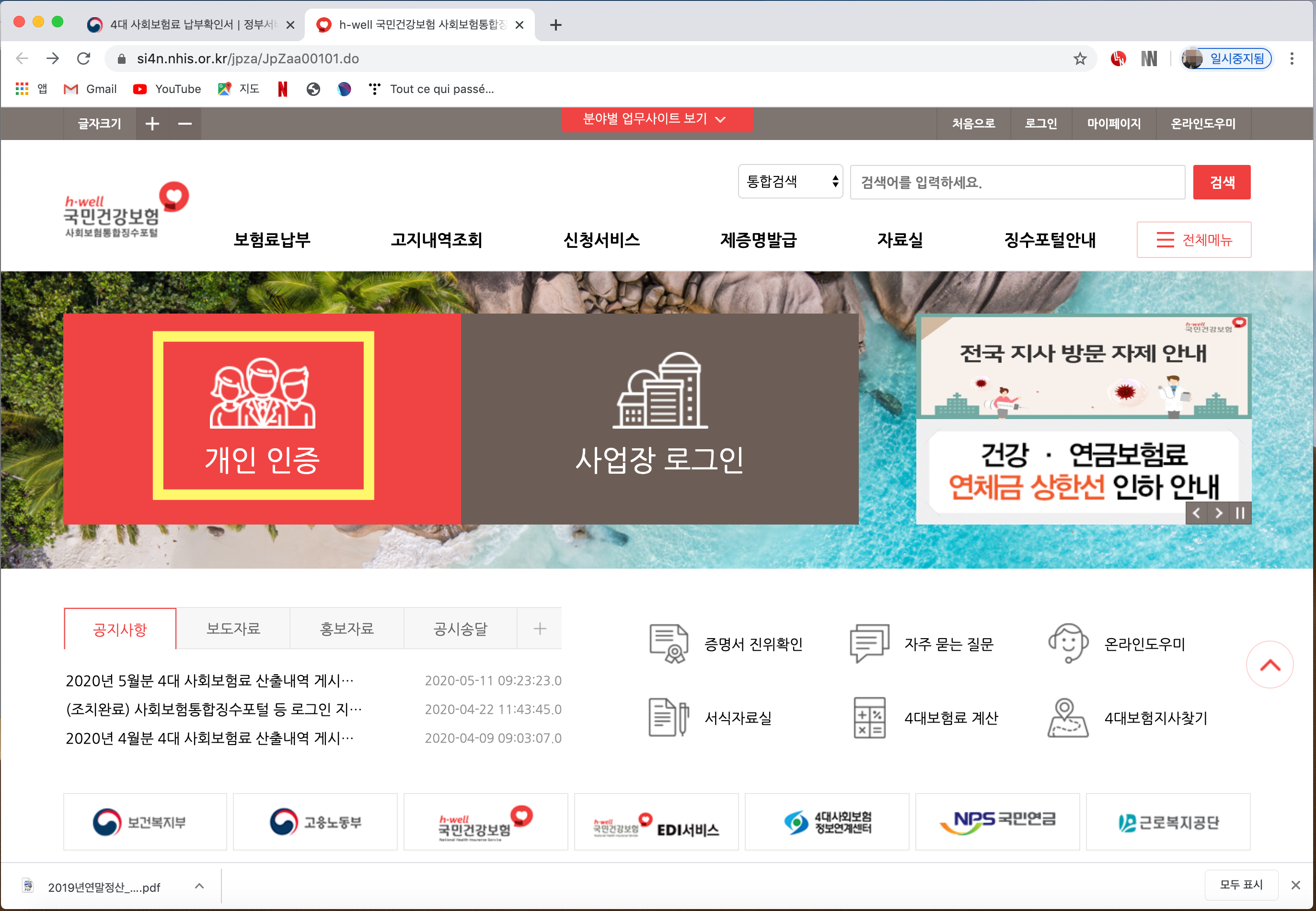
Task: Show next banner slide
Action: coord(1218,513)
